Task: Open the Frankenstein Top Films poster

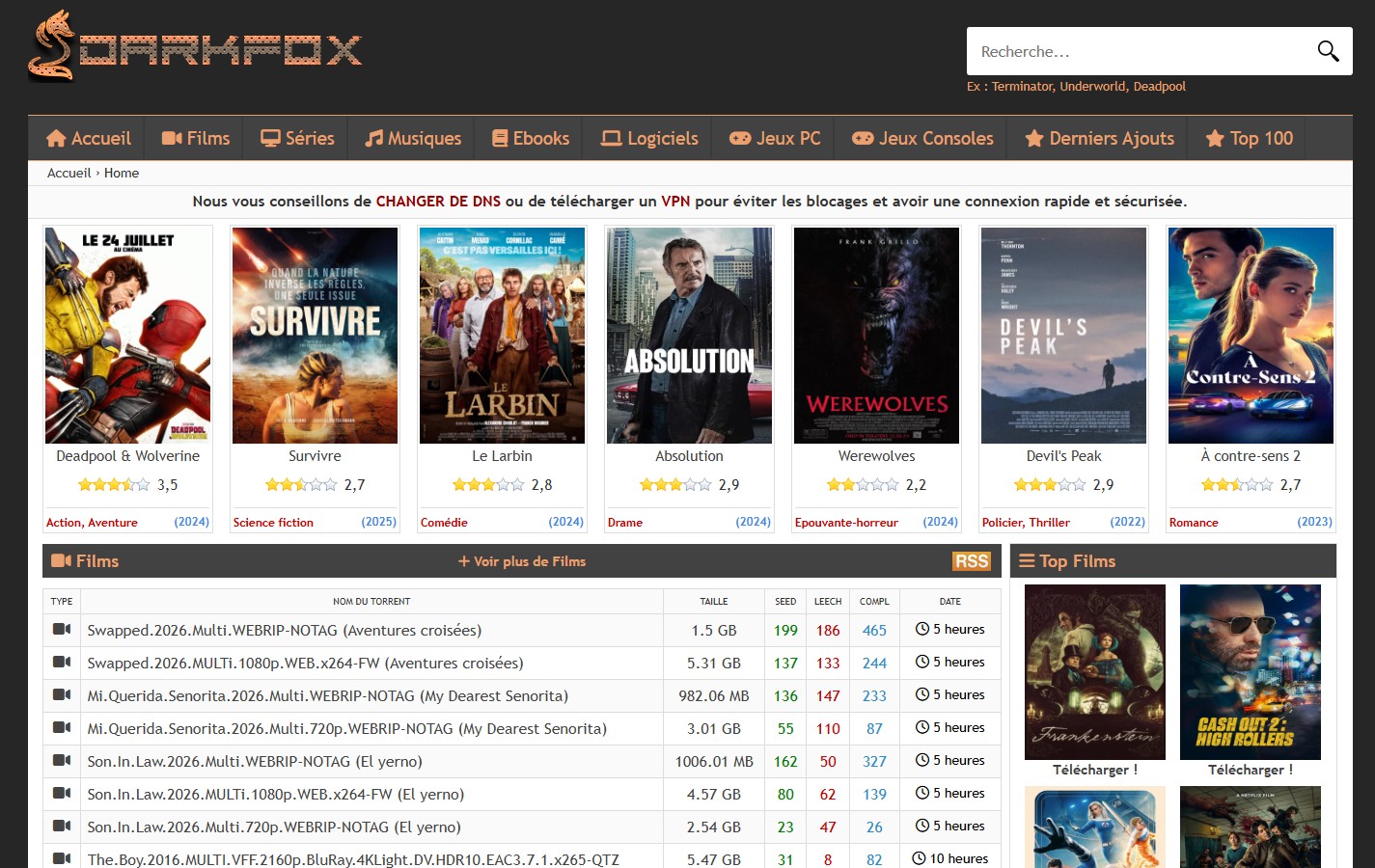Action: (x=1095, y=672)
